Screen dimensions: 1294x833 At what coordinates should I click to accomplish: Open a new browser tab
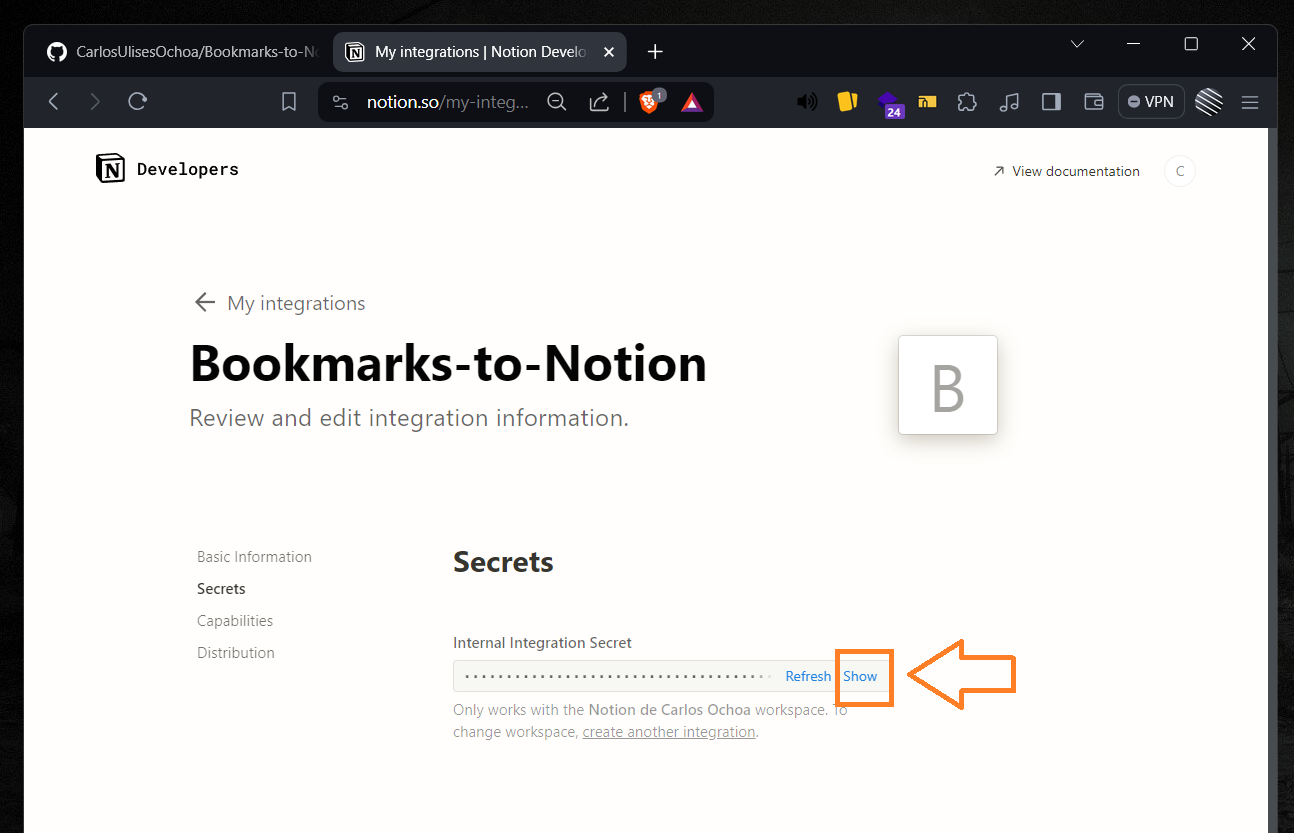click(655, 52)
